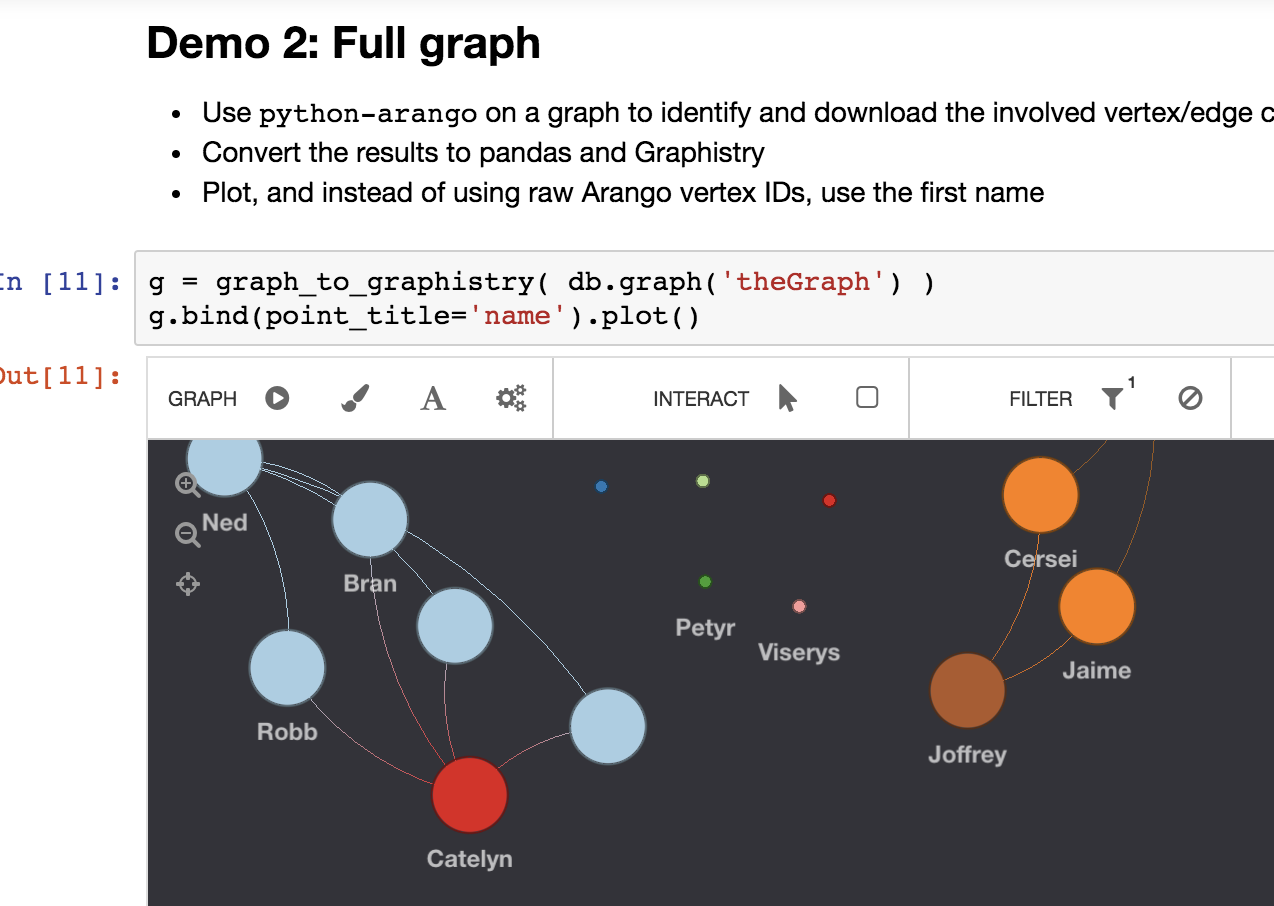
Task: Click the FILTER toolbar label
Action: pyautogui.click(x=1041, y=399)
